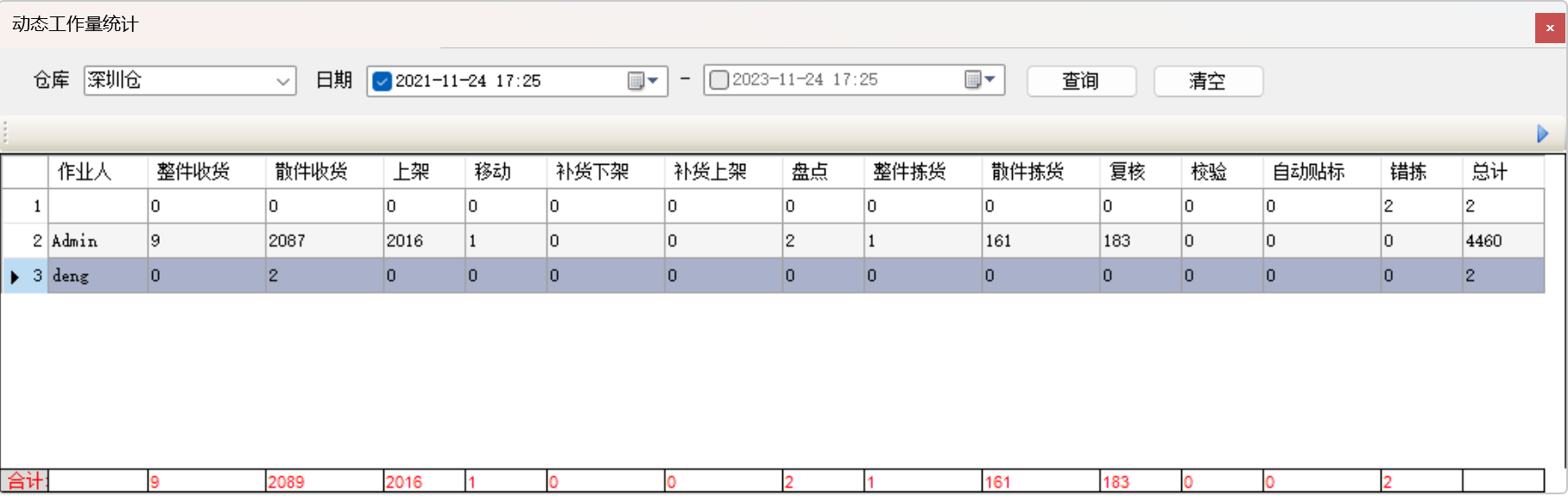The image size is (1568, 496).
Task: Click the 整件收货 column header
Action: coord(205,172)
